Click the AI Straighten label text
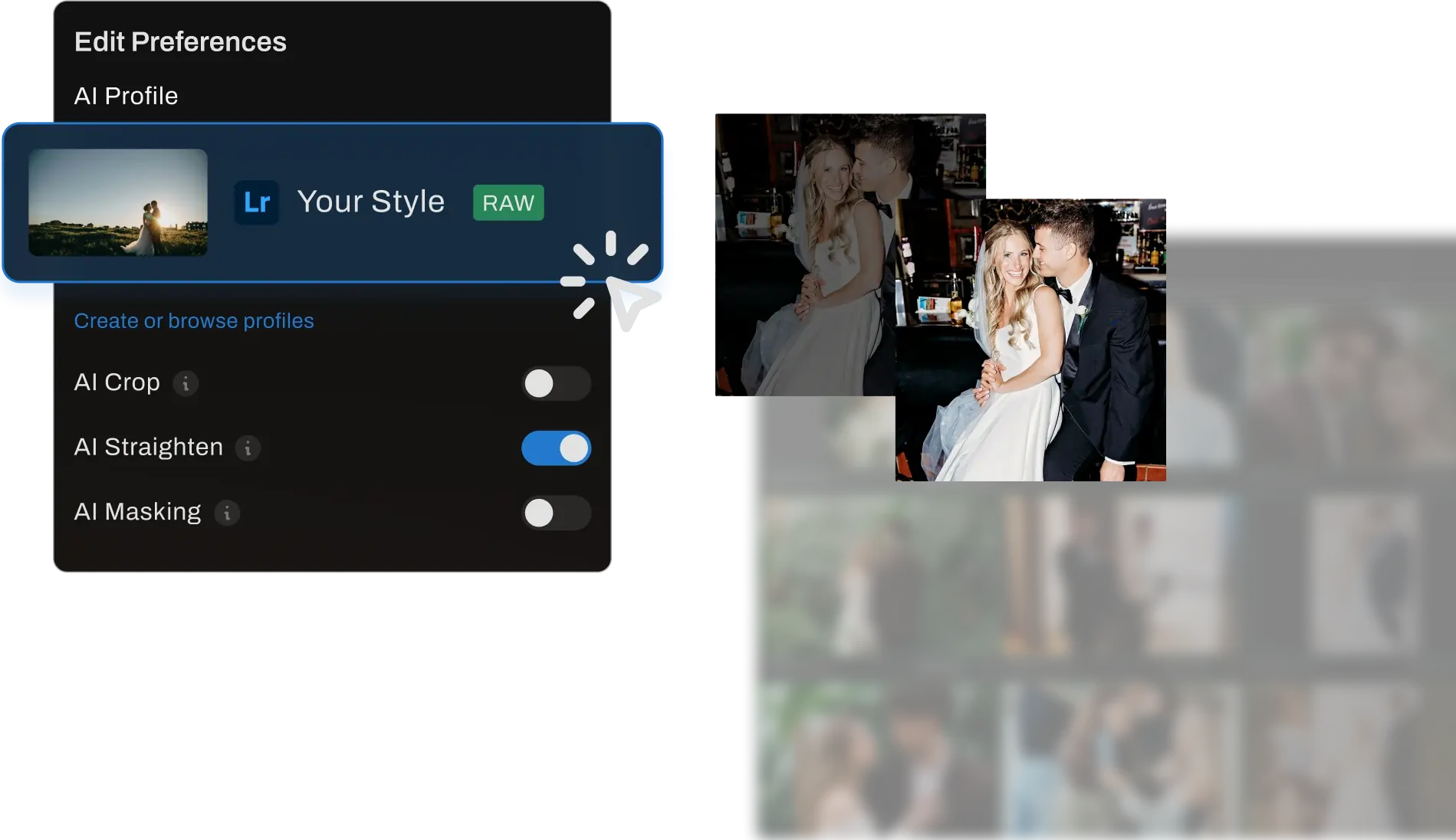 tap(148, 448)
